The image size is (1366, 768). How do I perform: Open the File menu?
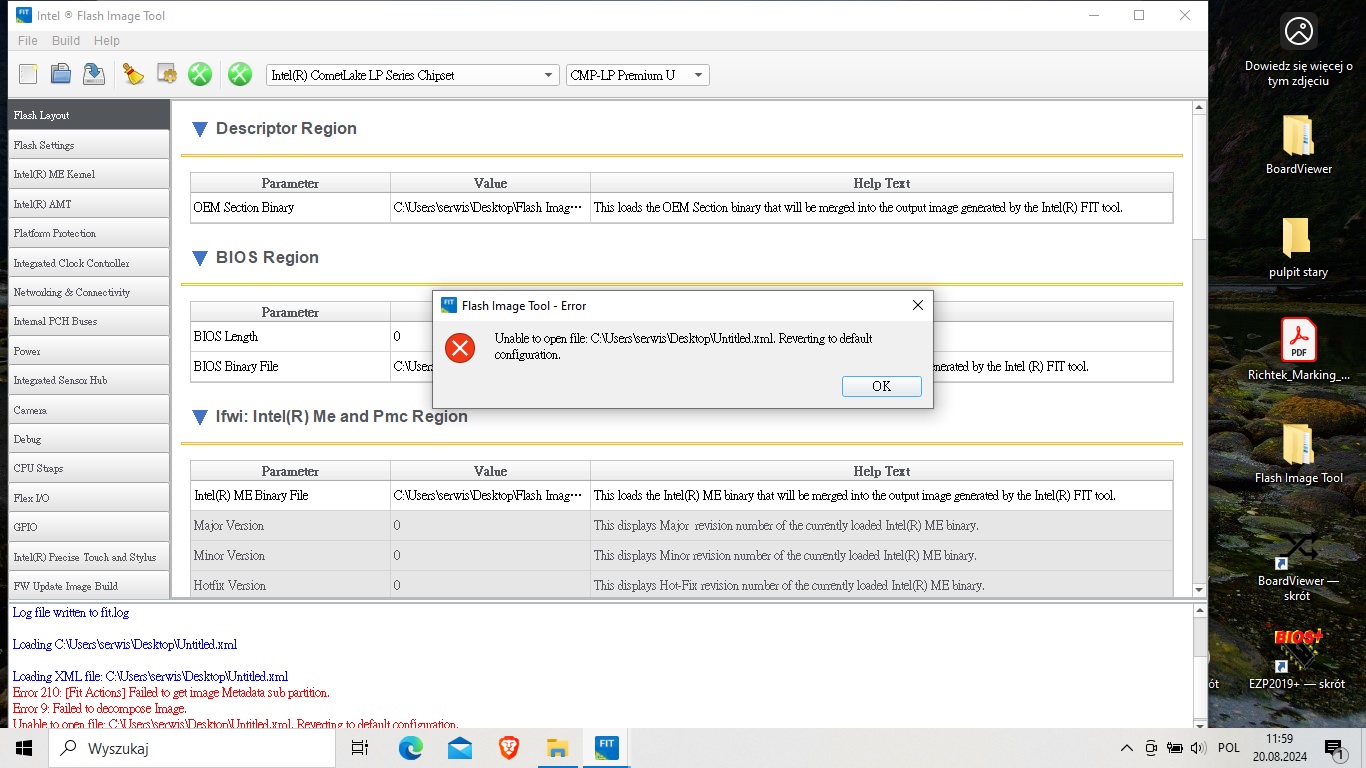pyautogui.click(x=28, y=41)
